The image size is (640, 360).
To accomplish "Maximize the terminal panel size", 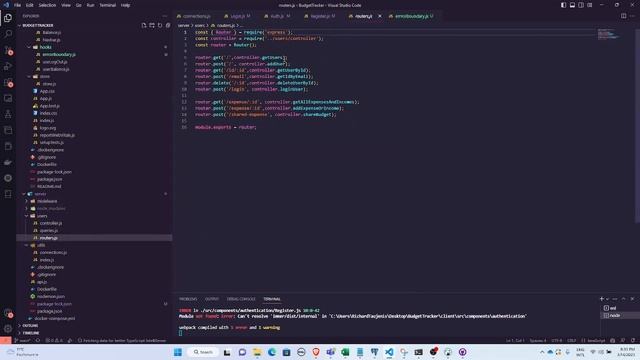I will (623, 299).
